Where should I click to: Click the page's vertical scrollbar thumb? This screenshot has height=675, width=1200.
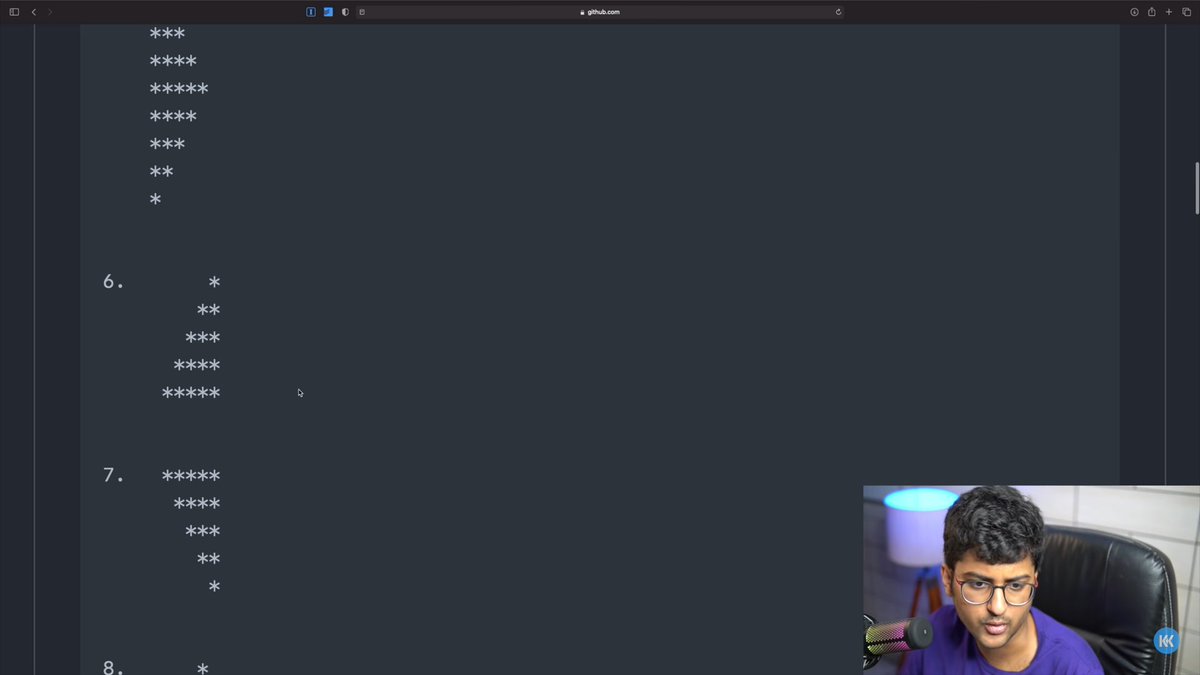1196,187
